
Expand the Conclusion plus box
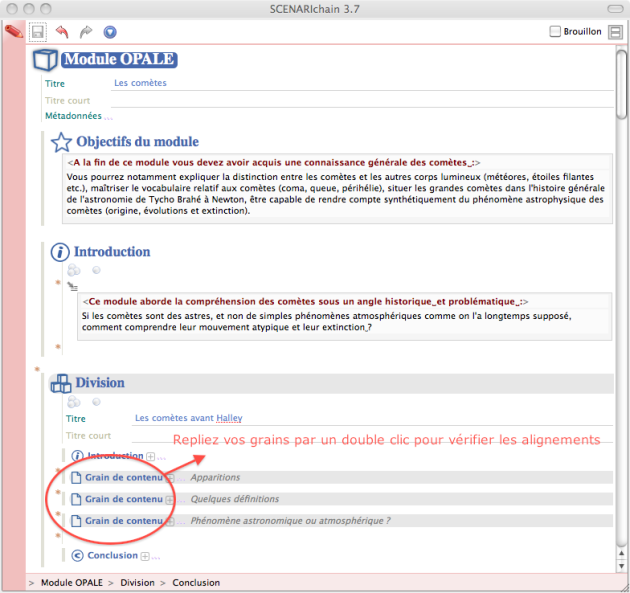click(x=145, y=556)
